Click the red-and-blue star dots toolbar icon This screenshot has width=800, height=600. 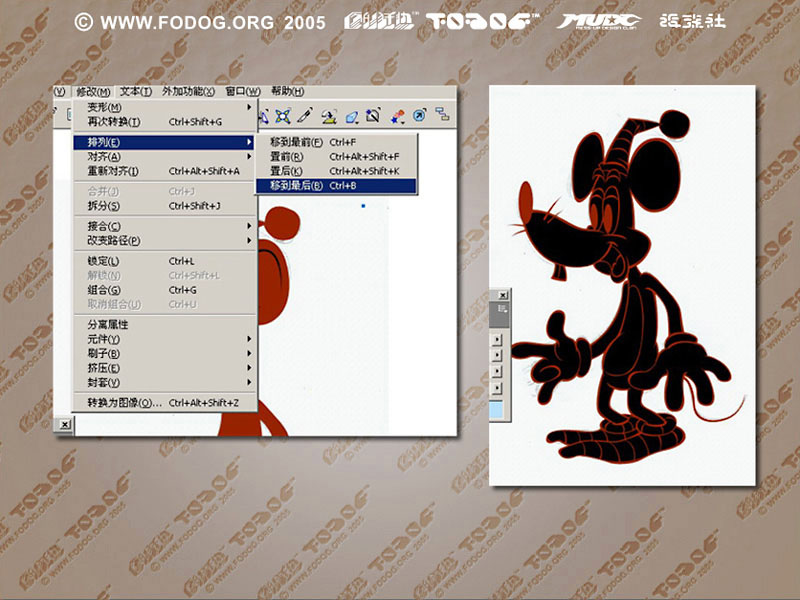397,116
